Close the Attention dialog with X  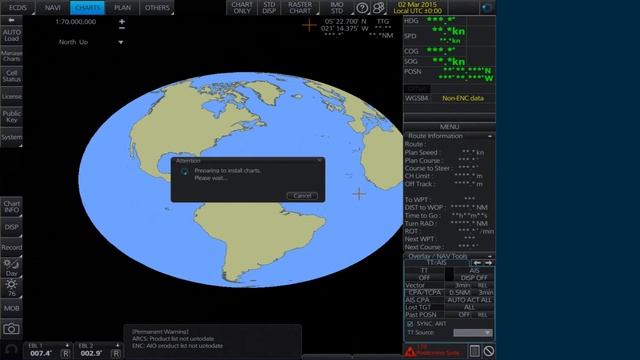320,161
